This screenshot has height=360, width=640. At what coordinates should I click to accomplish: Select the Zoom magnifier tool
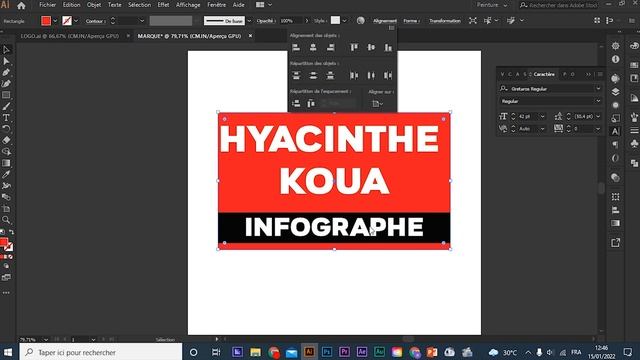(x=6, y=220)
